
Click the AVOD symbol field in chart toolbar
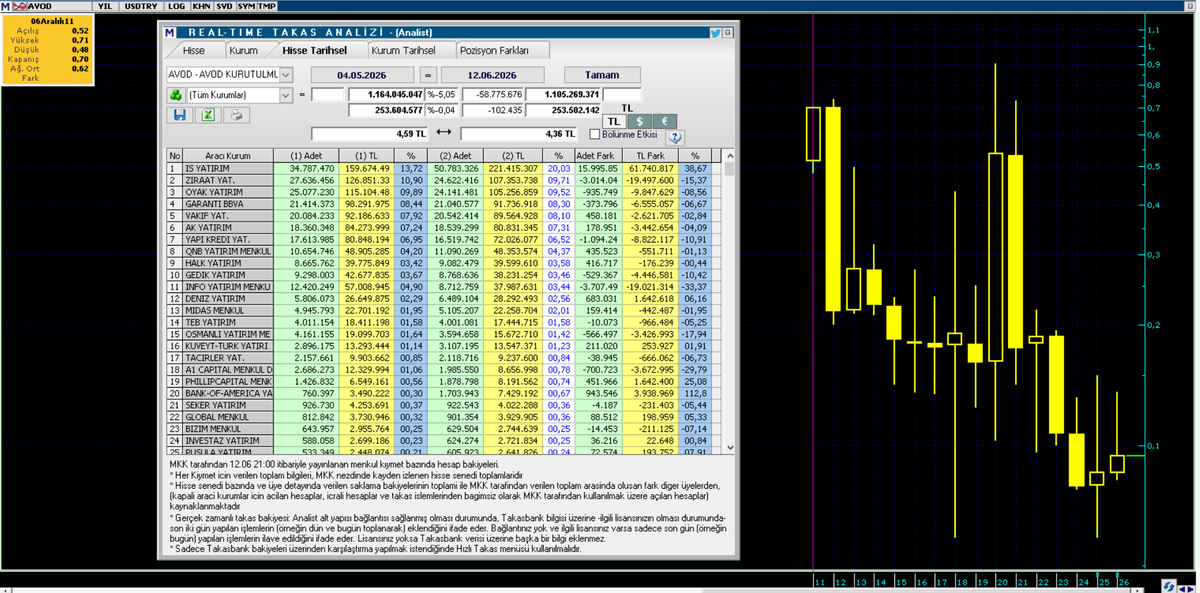pyautogui.click(x=58, y=6)
